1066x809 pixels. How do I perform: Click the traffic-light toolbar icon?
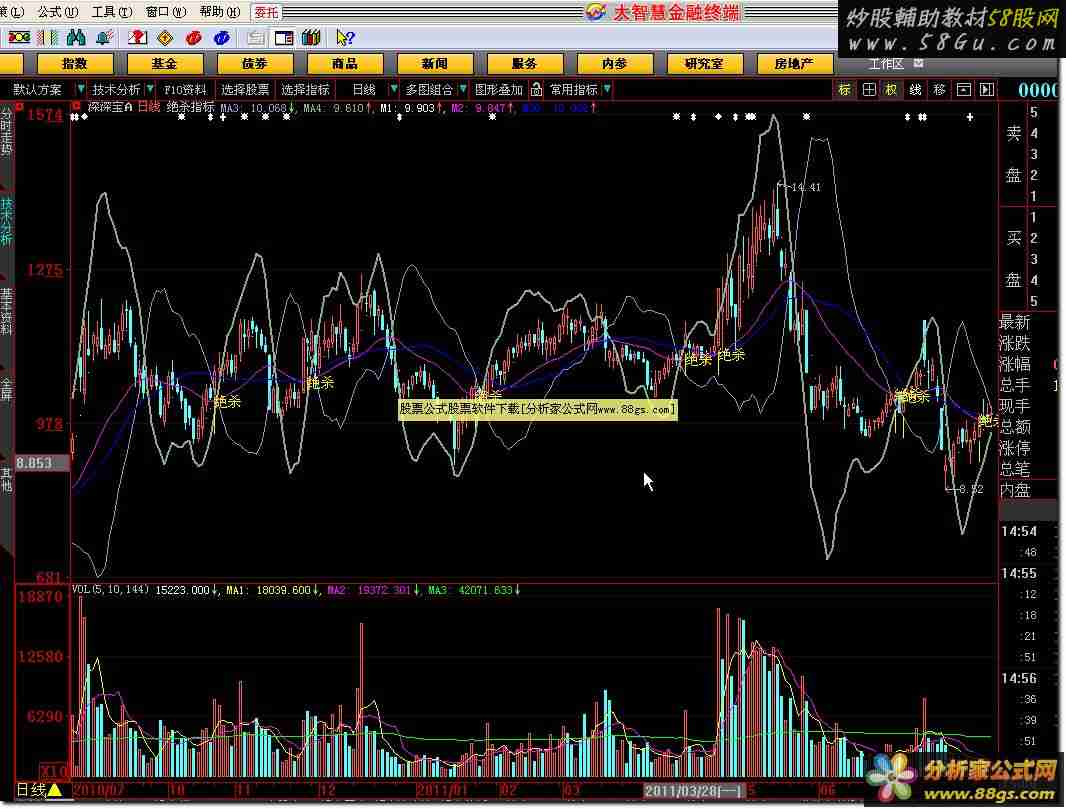(19, 37)
